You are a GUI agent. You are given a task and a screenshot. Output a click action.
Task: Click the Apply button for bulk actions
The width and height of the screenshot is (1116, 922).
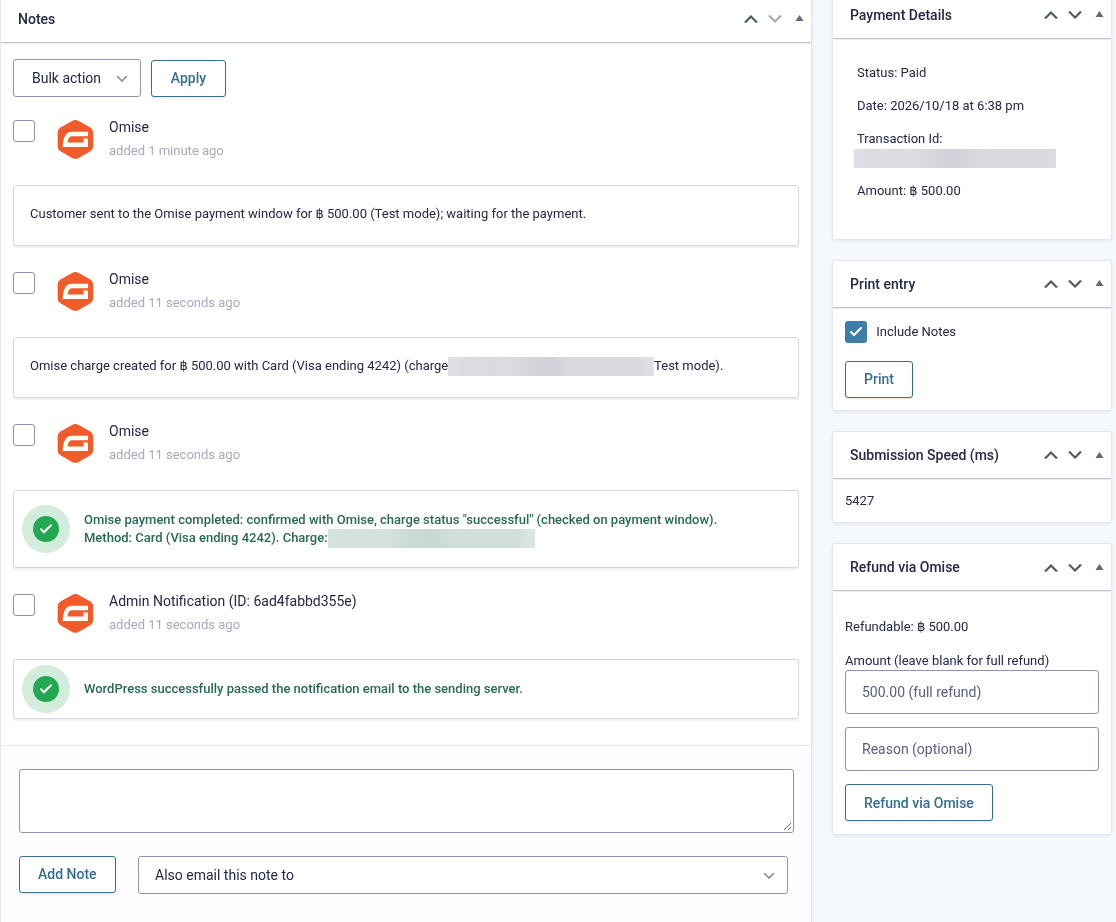(189, 78)
